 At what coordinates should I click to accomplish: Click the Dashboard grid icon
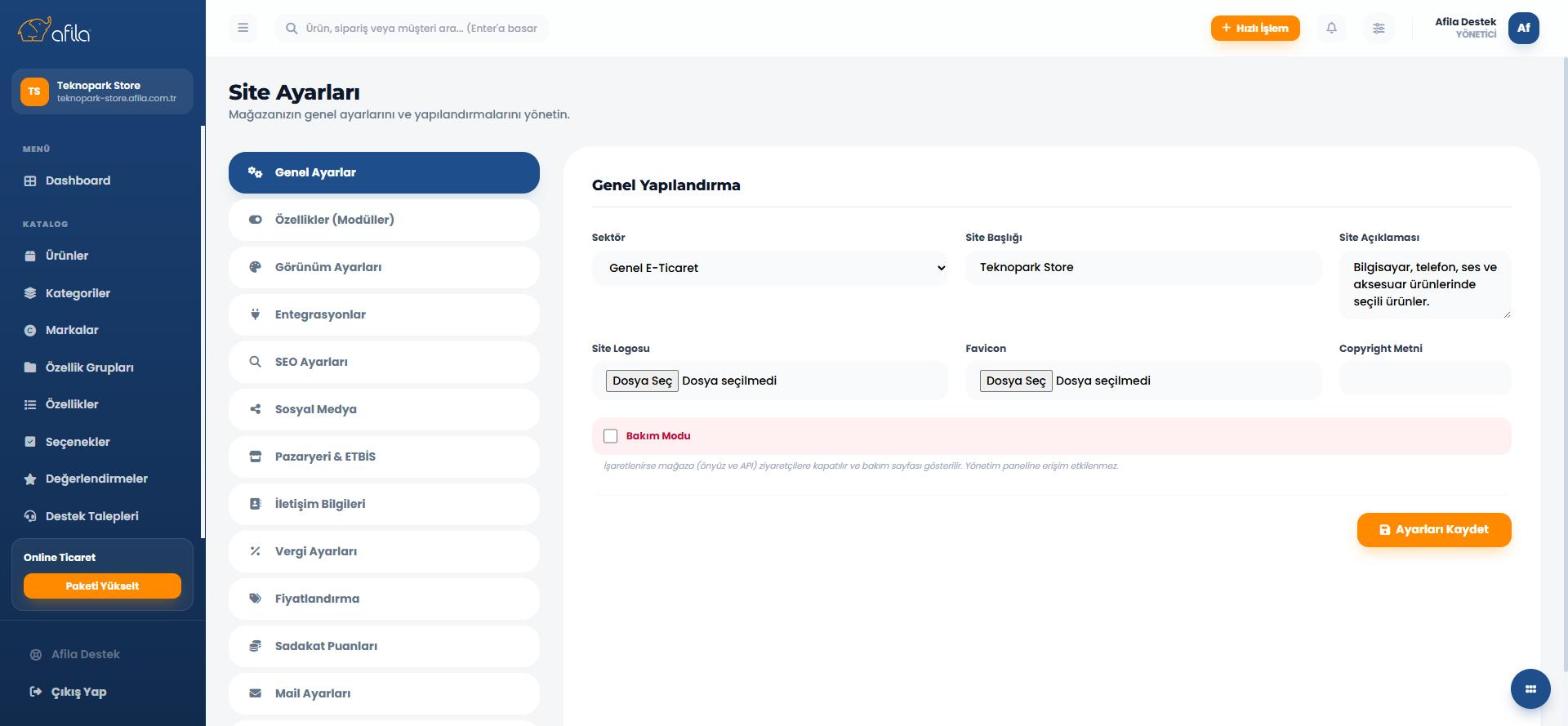point(30,181)
